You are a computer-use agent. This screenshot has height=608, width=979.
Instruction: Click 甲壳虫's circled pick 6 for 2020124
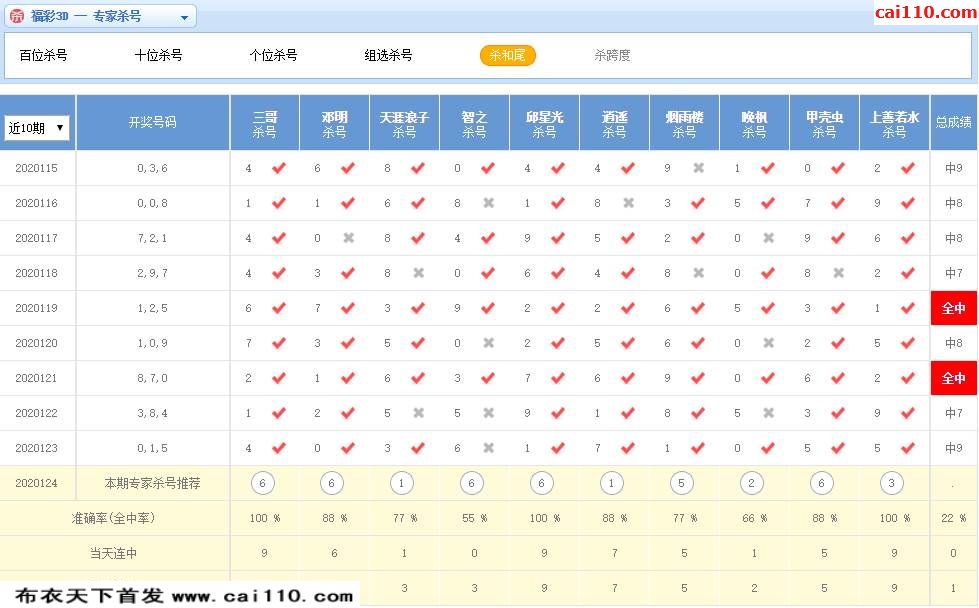point(821,483)
